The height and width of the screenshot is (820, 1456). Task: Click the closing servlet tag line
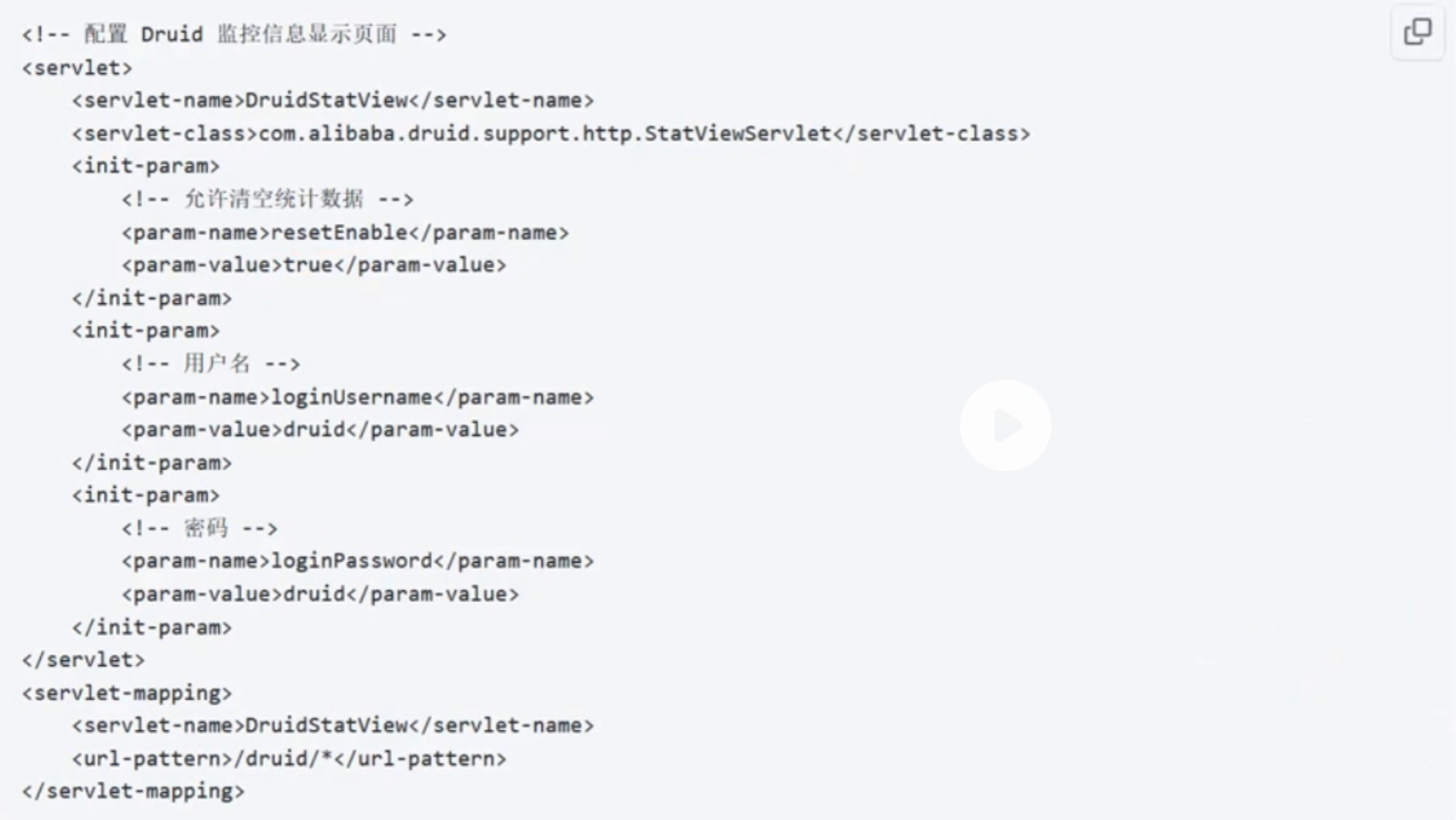[83, 660]
